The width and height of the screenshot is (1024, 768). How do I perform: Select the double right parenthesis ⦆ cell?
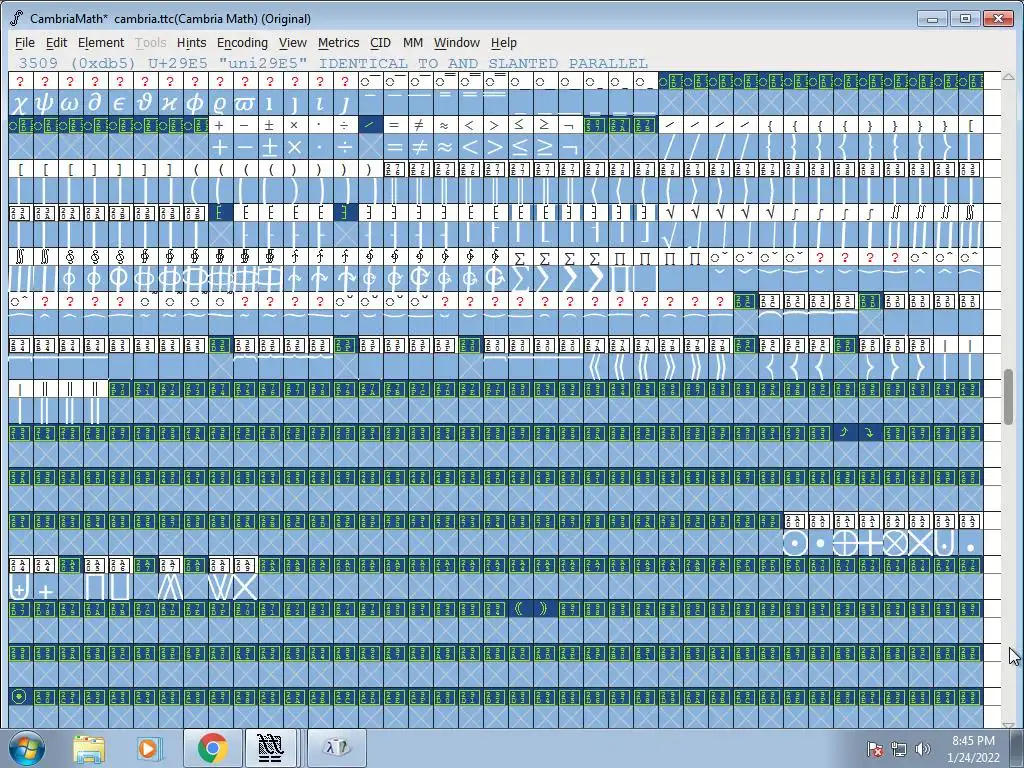544,609
